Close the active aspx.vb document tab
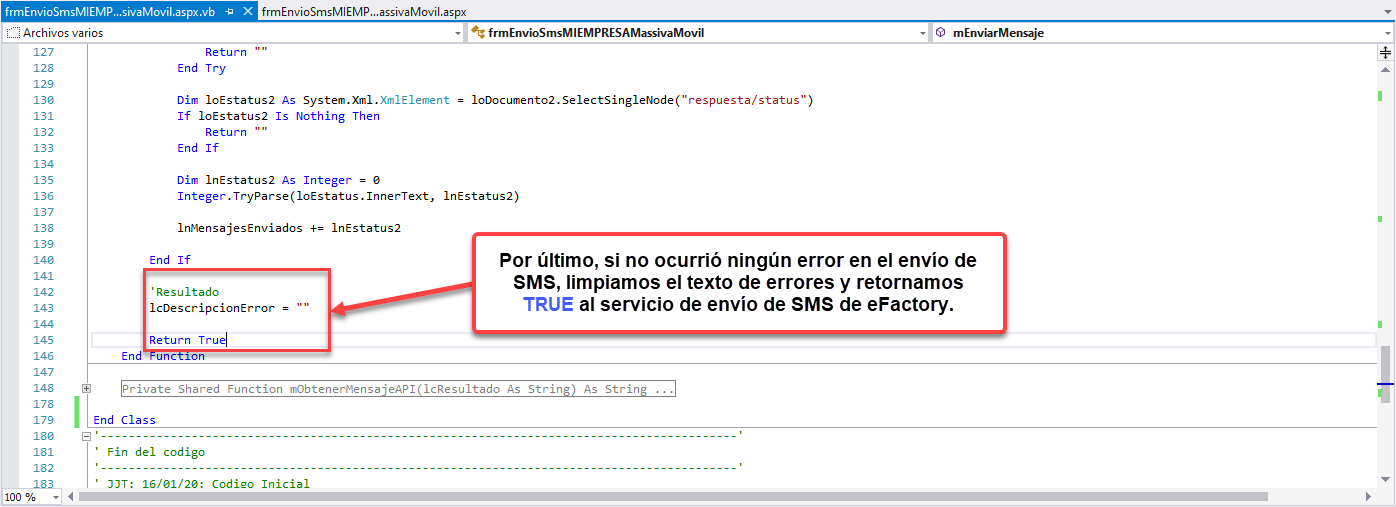 (248, 11)
